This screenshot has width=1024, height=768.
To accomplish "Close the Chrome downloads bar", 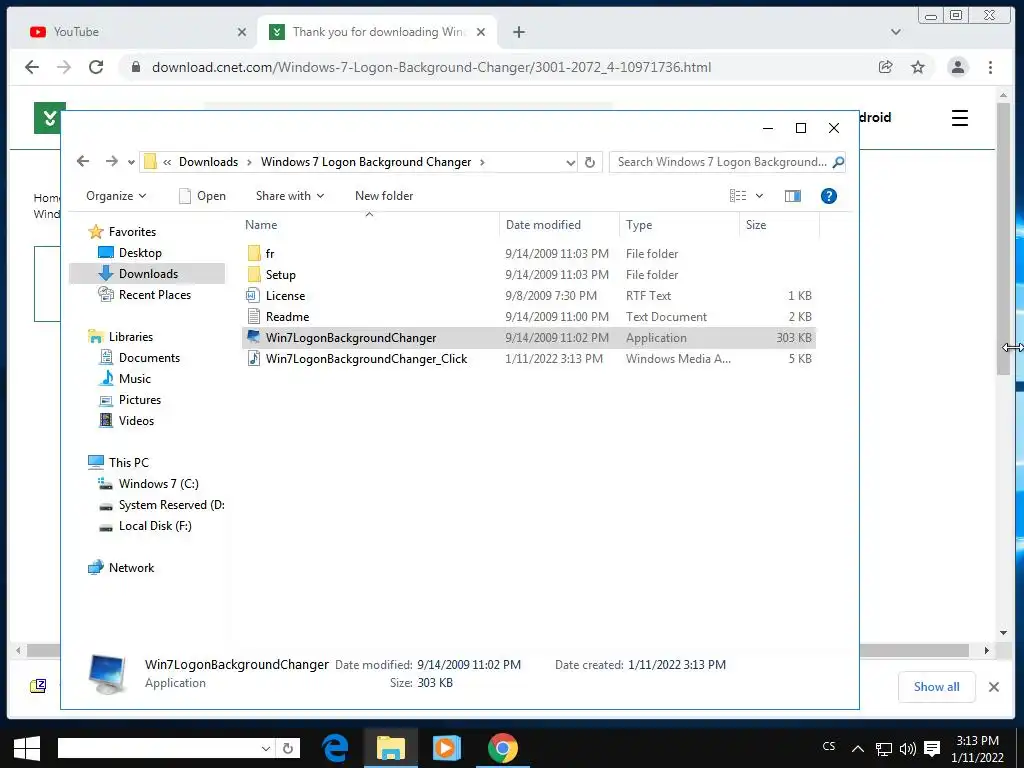I will click(x=993, y=687).
